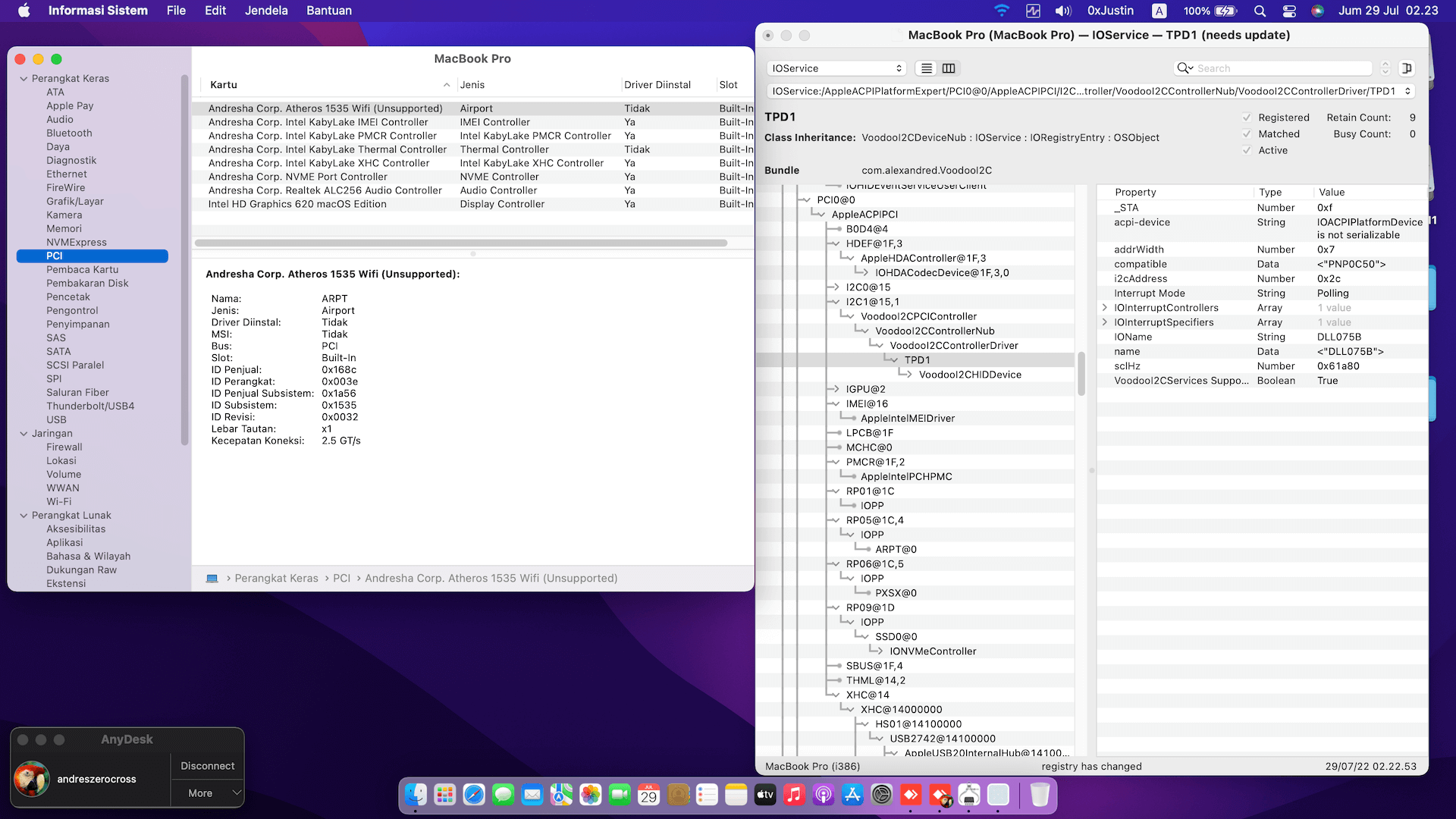Click the search result stepper arrows
Viewport: 1456px width, 819px height.
[1385, 68]
